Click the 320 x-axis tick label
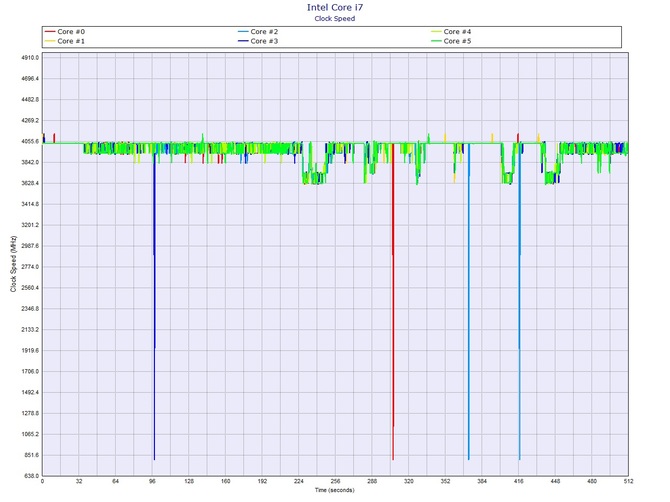Image resolution: width=670 pixels, height=502 pixels. pyautogui.click(x=408, y=481)
